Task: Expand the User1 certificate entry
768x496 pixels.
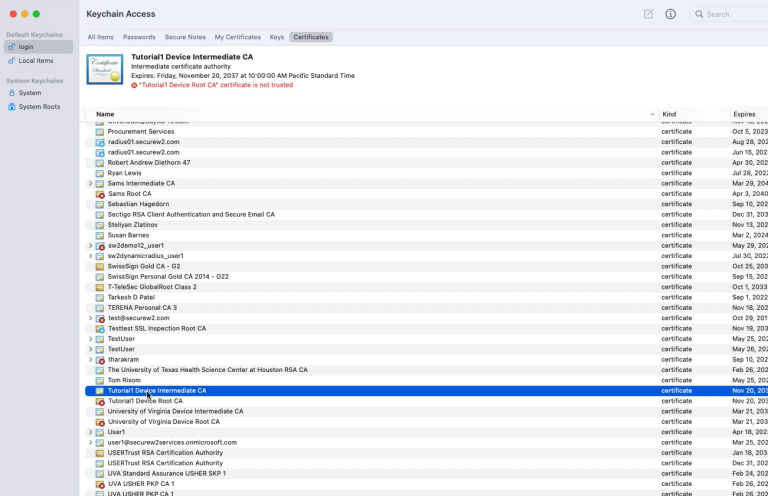Action: pos(91,432)
